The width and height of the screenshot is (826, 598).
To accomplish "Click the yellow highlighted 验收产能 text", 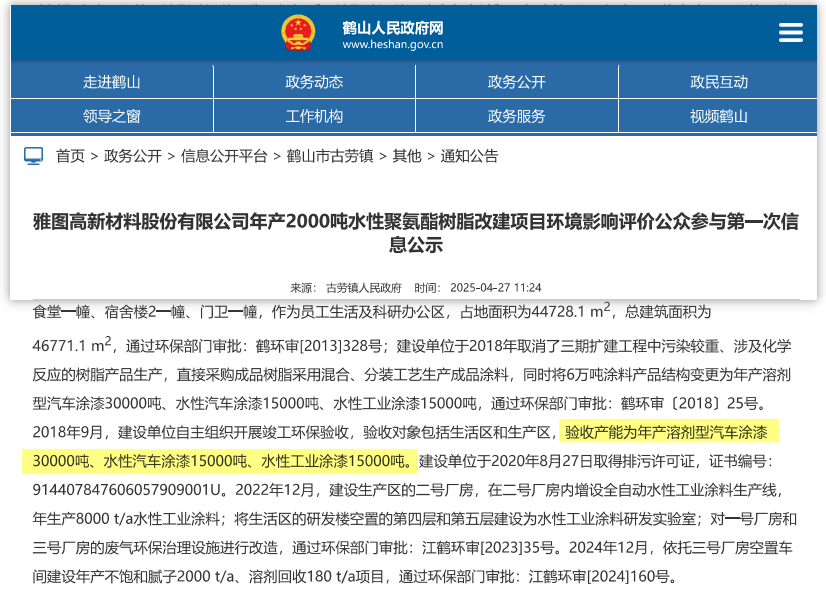I will click(400, 447).
